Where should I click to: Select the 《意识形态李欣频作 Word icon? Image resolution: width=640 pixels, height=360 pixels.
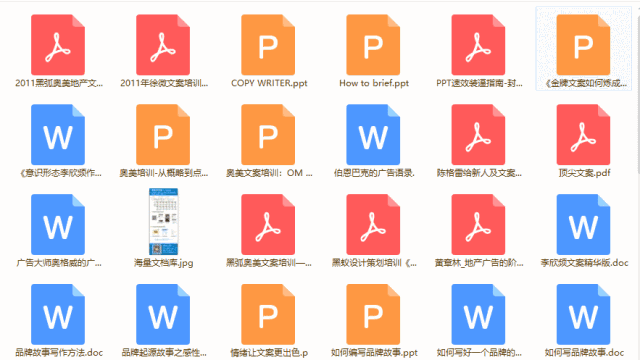tap(58, 135)
